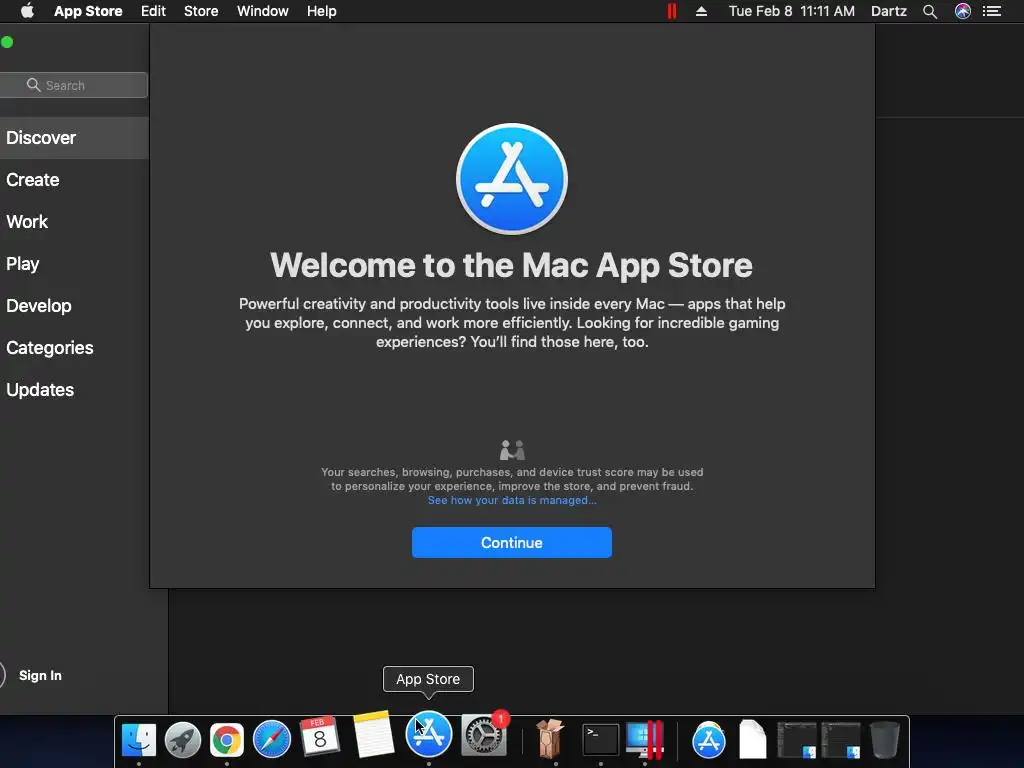Open Spotlight search magnifier icon
This screenshot has height=768, width=1024.
coord(930,11)
